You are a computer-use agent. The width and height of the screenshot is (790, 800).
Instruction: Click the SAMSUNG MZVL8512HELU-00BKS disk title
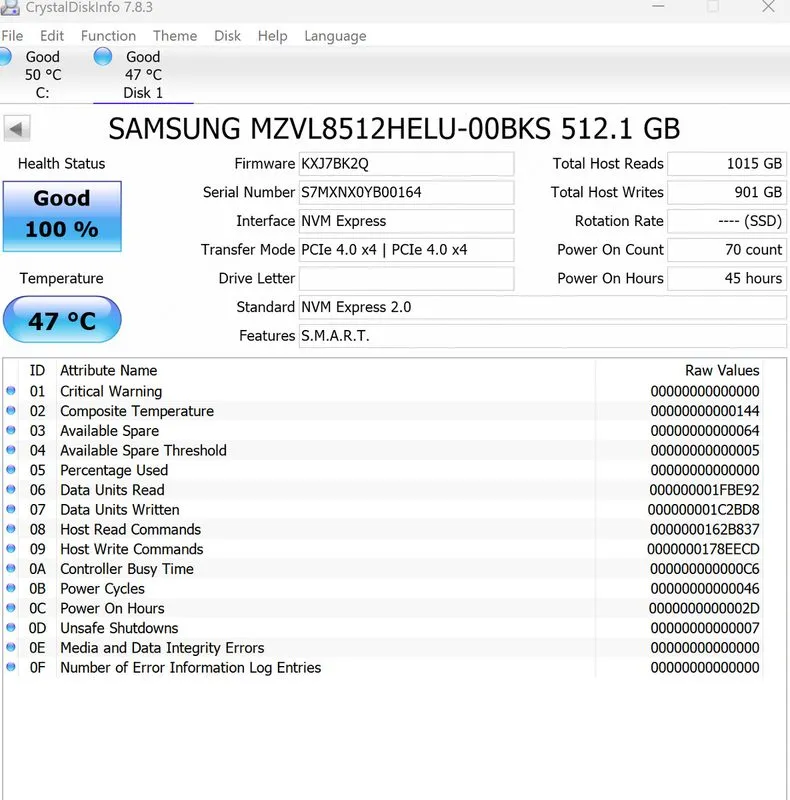pyautogui.click(x=394, y=129)
